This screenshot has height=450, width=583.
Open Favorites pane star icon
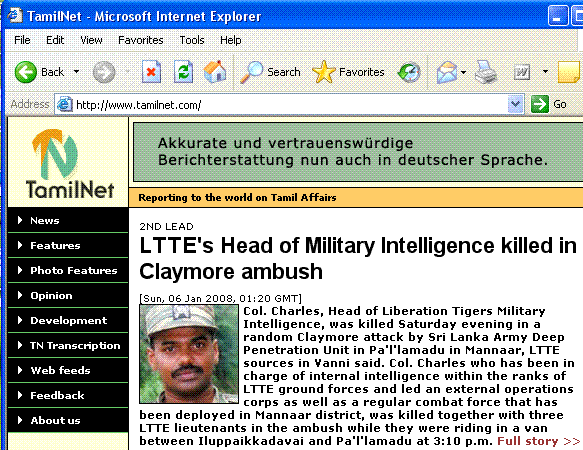323,72
